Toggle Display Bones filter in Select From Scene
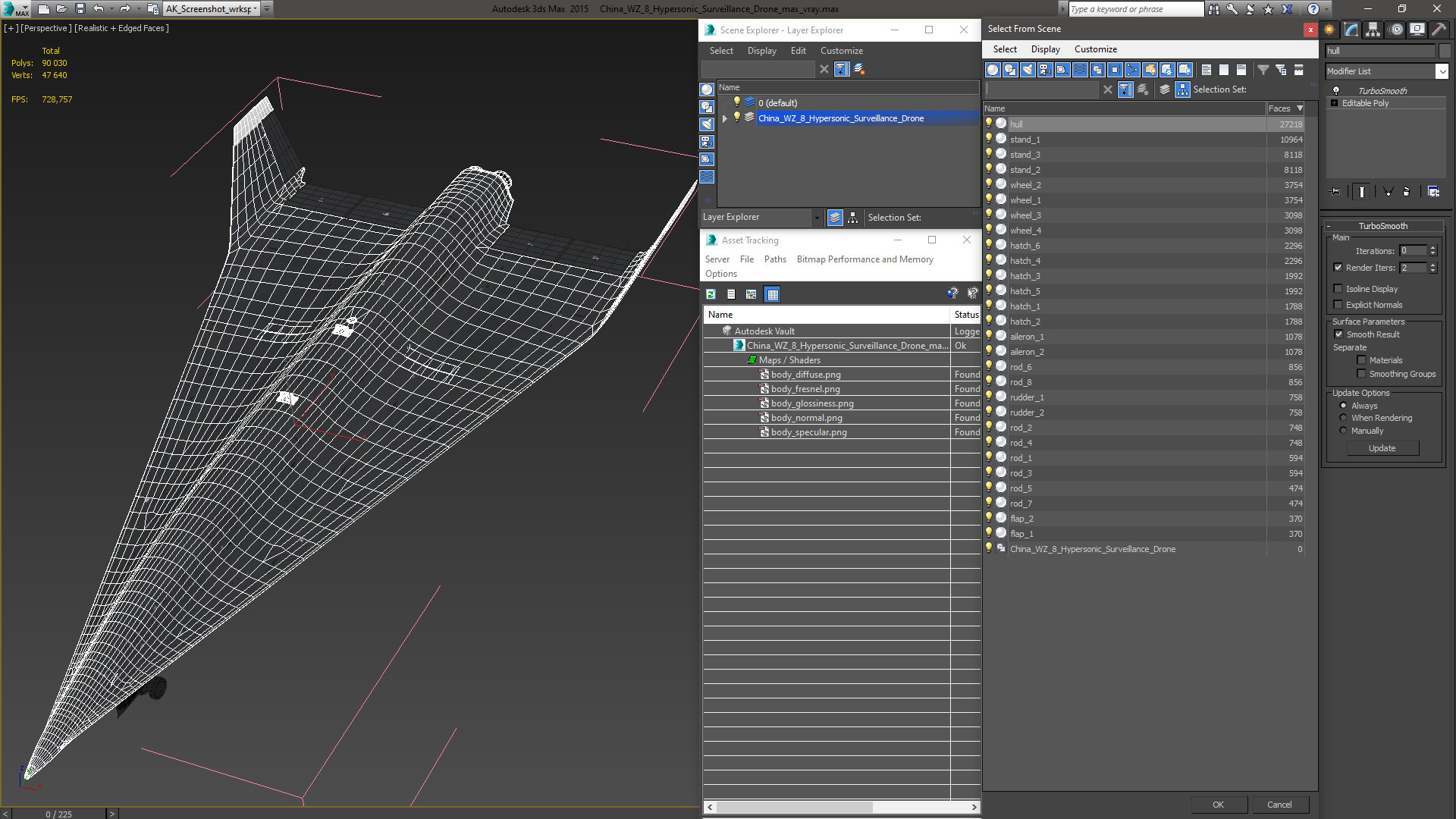 pyautogui.click(x=1132, y=70)
